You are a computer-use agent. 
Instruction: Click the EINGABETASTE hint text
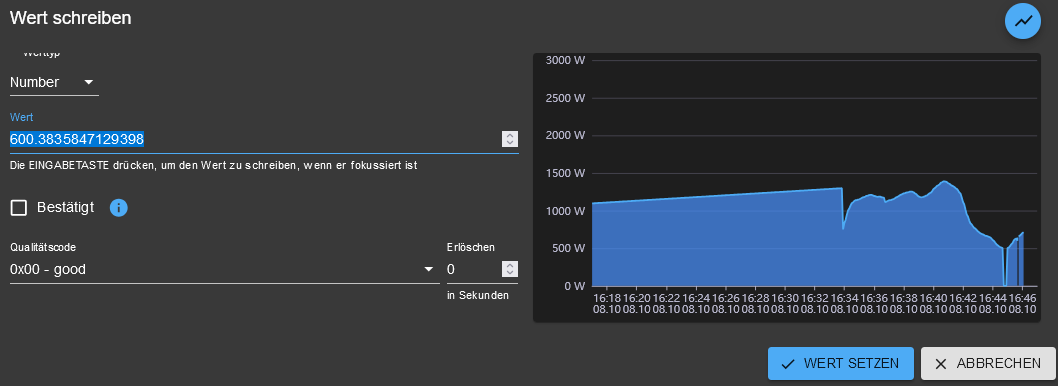pos(214,165)
